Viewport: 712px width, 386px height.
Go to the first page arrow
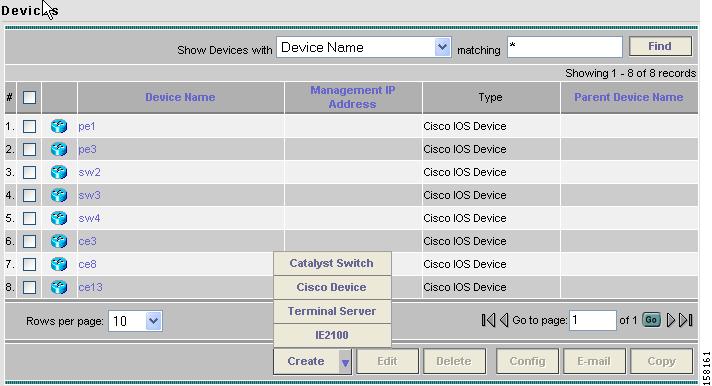click(x=488, y=320)
